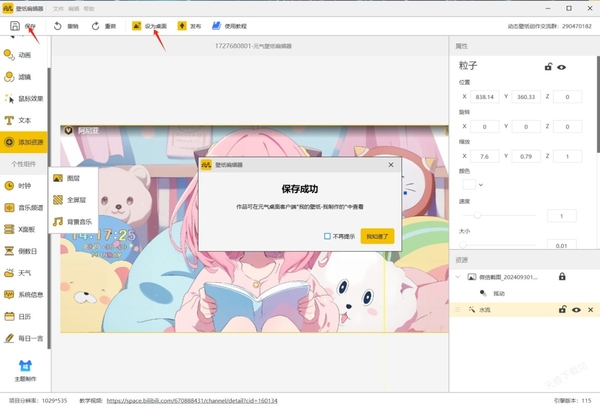The height and width of the screenshot is (408, 600).
Task: Select the 水流 layer name
Action: pos(485,310)
